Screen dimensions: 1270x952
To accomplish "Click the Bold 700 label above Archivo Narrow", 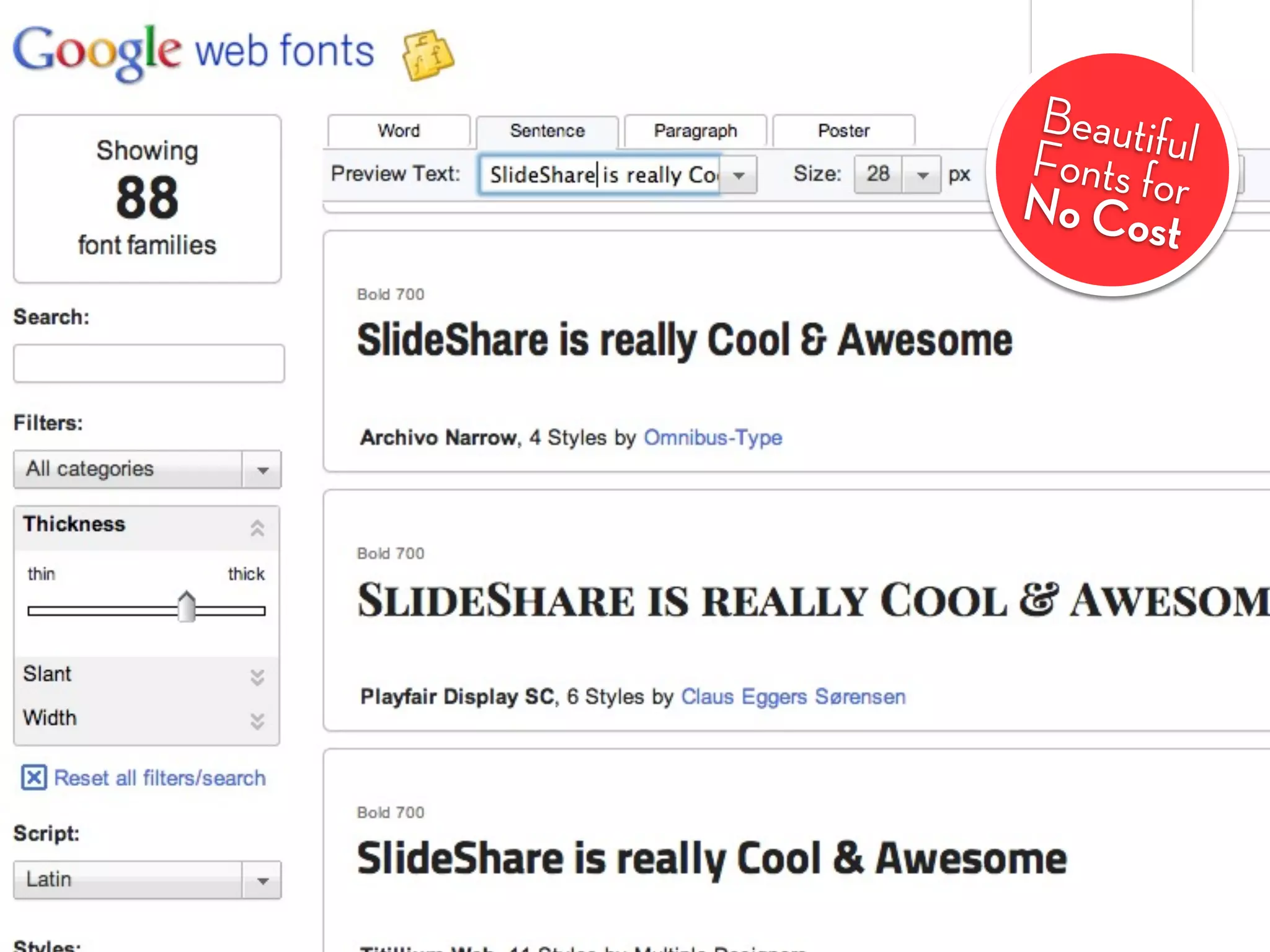I will tap(391, 294).
